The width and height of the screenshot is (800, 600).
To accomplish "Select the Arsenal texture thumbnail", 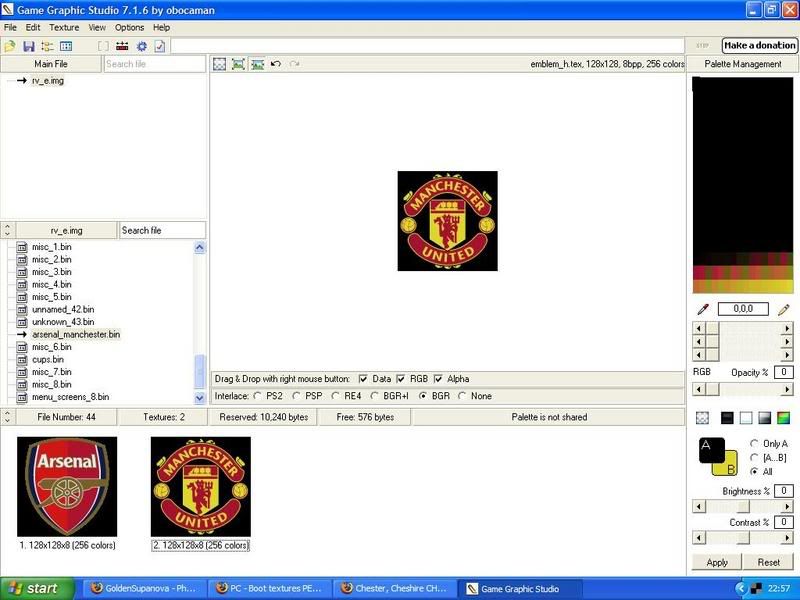I will pos(67,487).
